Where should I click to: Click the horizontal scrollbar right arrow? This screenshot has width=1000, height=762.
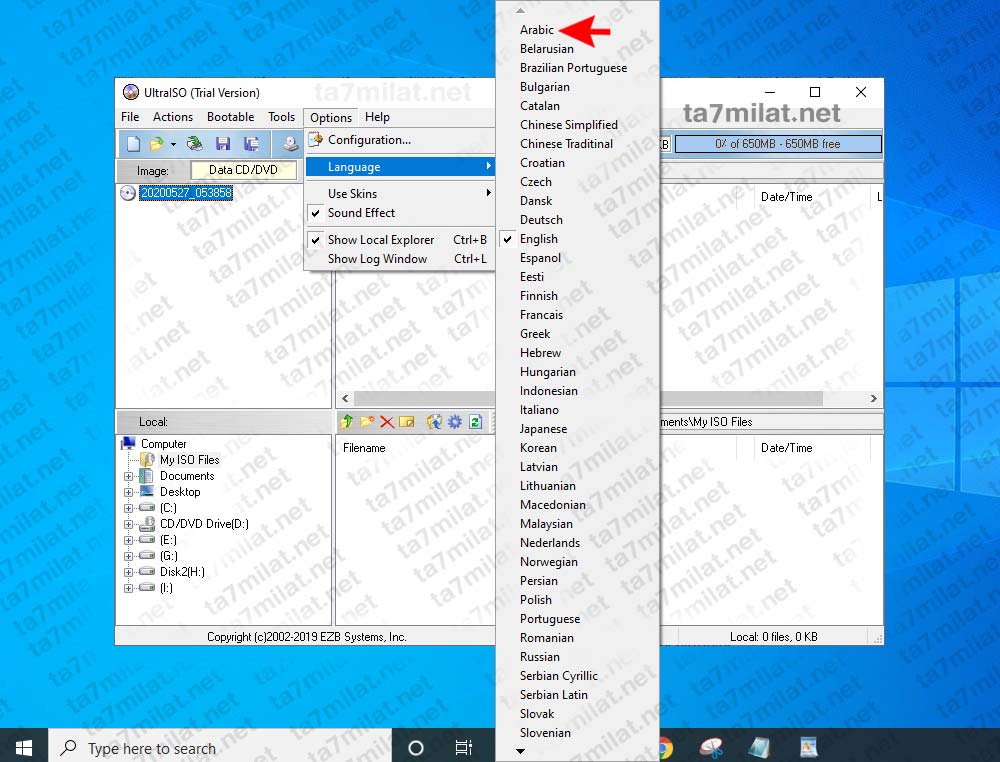pos(874,399)
